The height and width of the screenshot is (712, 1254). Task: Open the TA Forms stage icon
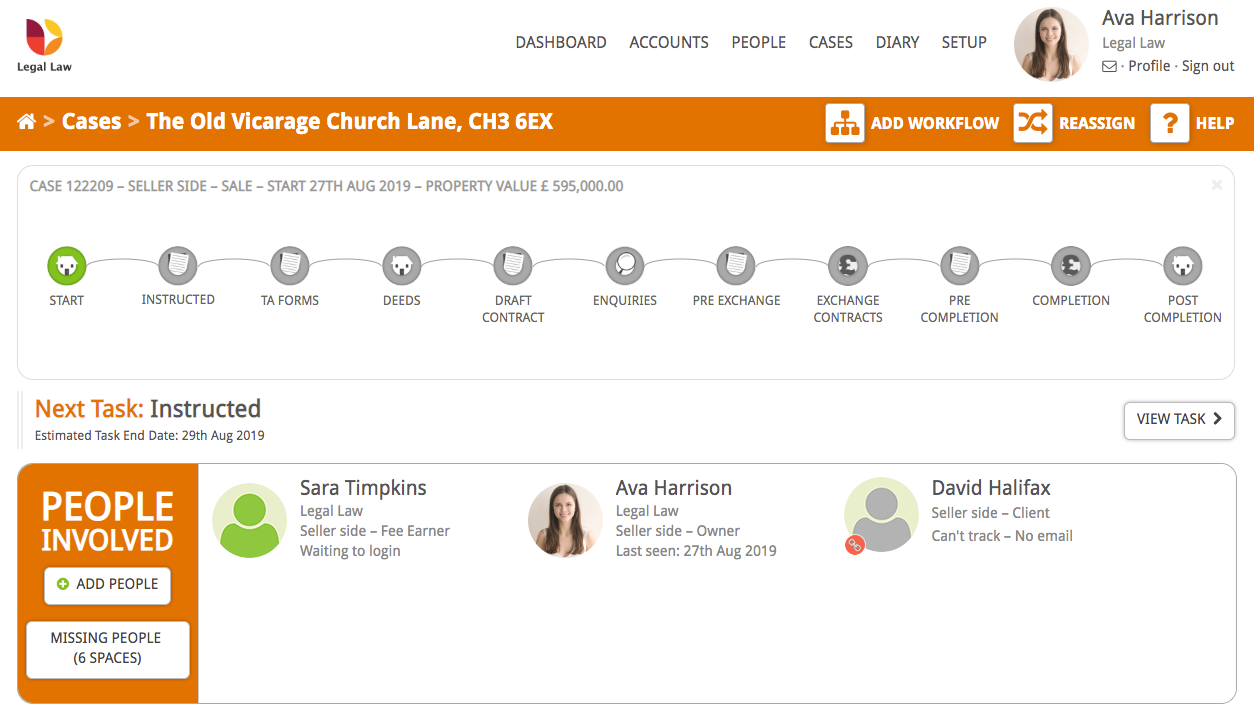[x=290, y=266]
